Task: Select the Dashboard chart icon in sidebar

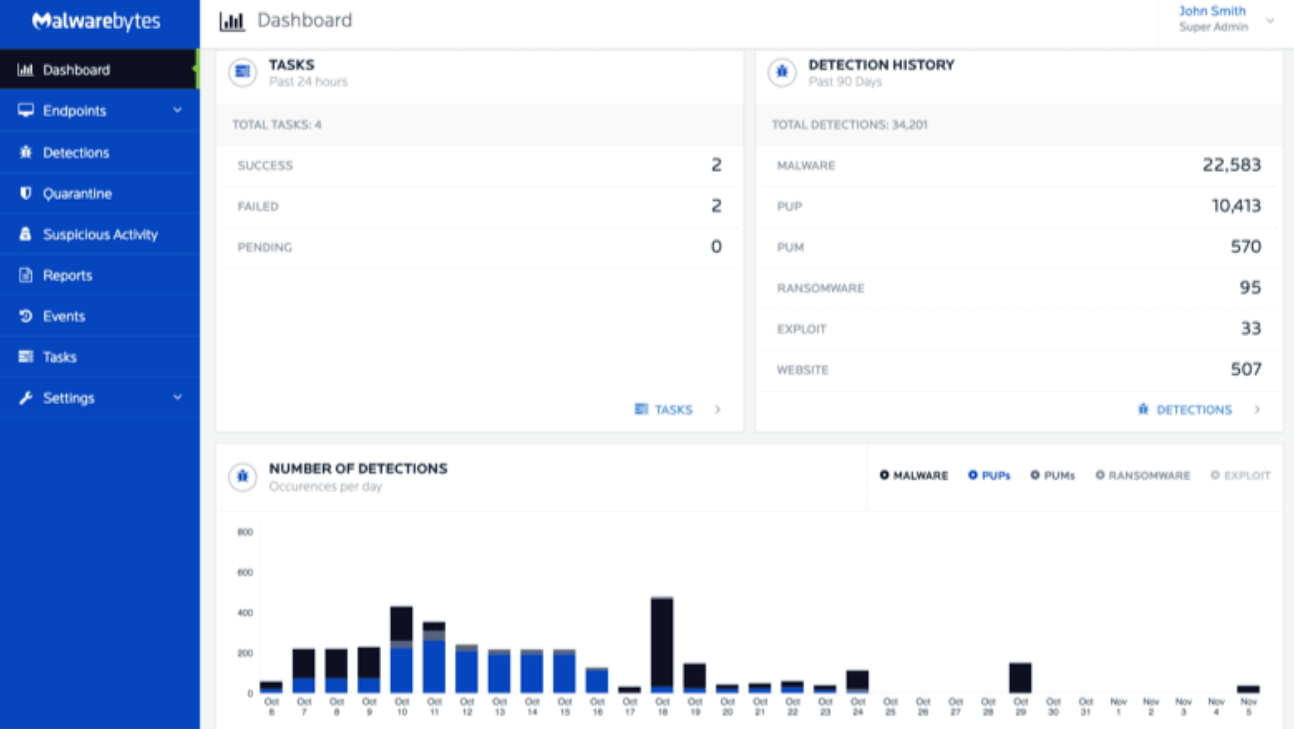Action: (25, 69)
